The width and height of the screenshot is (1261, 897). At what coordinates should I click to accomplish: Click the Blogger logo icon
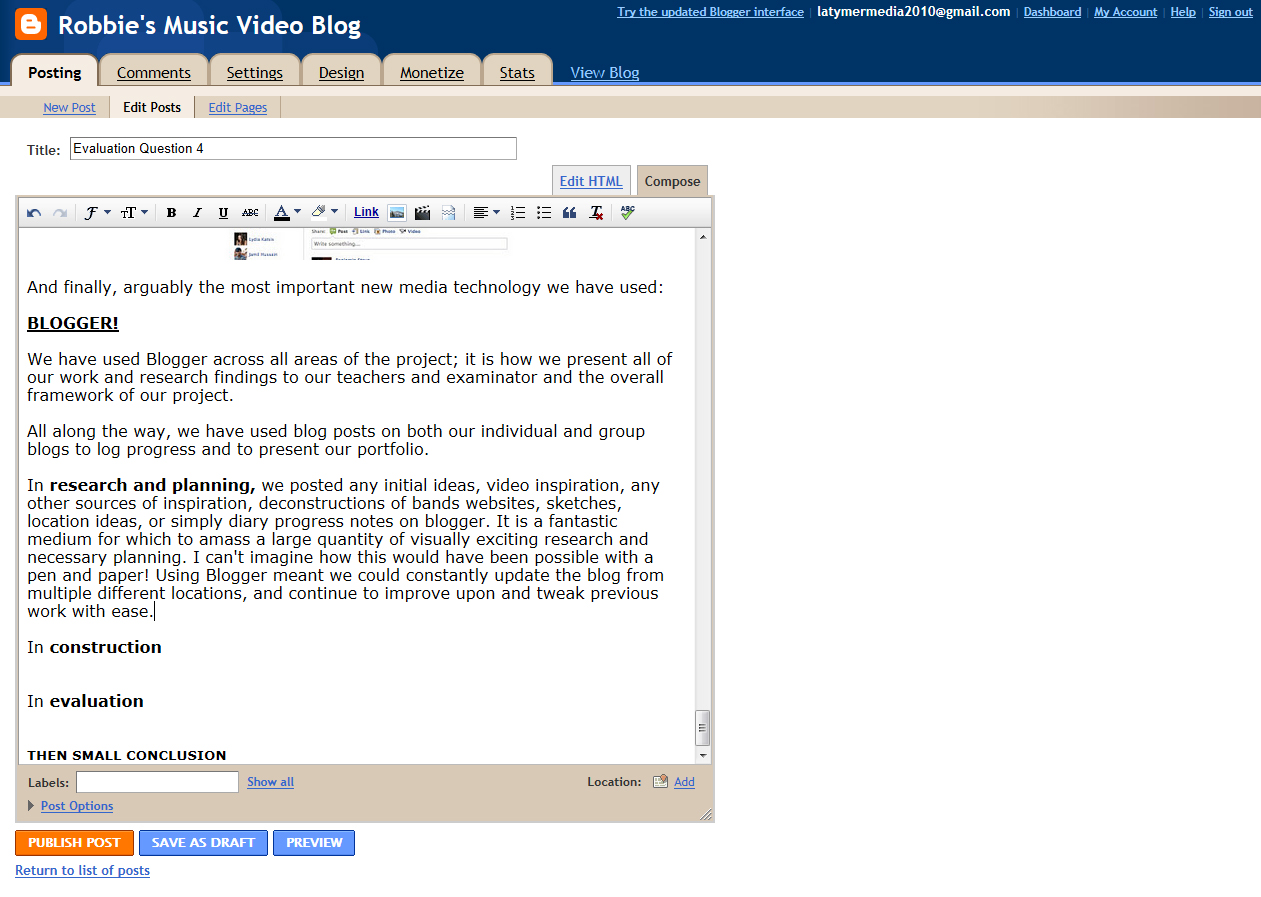click(x=31, y=24)
